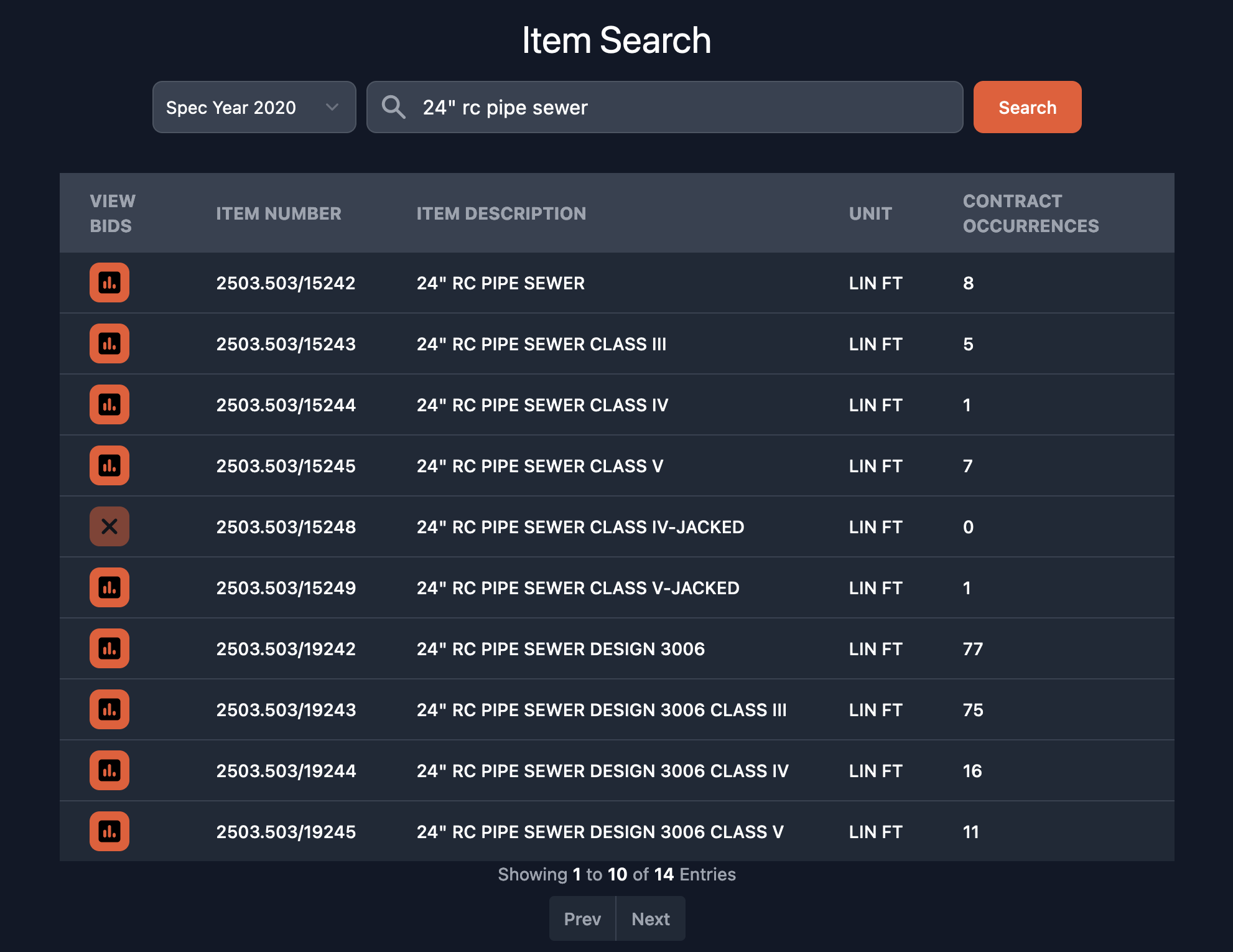View bids for item 2503.503/15242
This screenshot has height=952, width=1233.
coord(109,282)
